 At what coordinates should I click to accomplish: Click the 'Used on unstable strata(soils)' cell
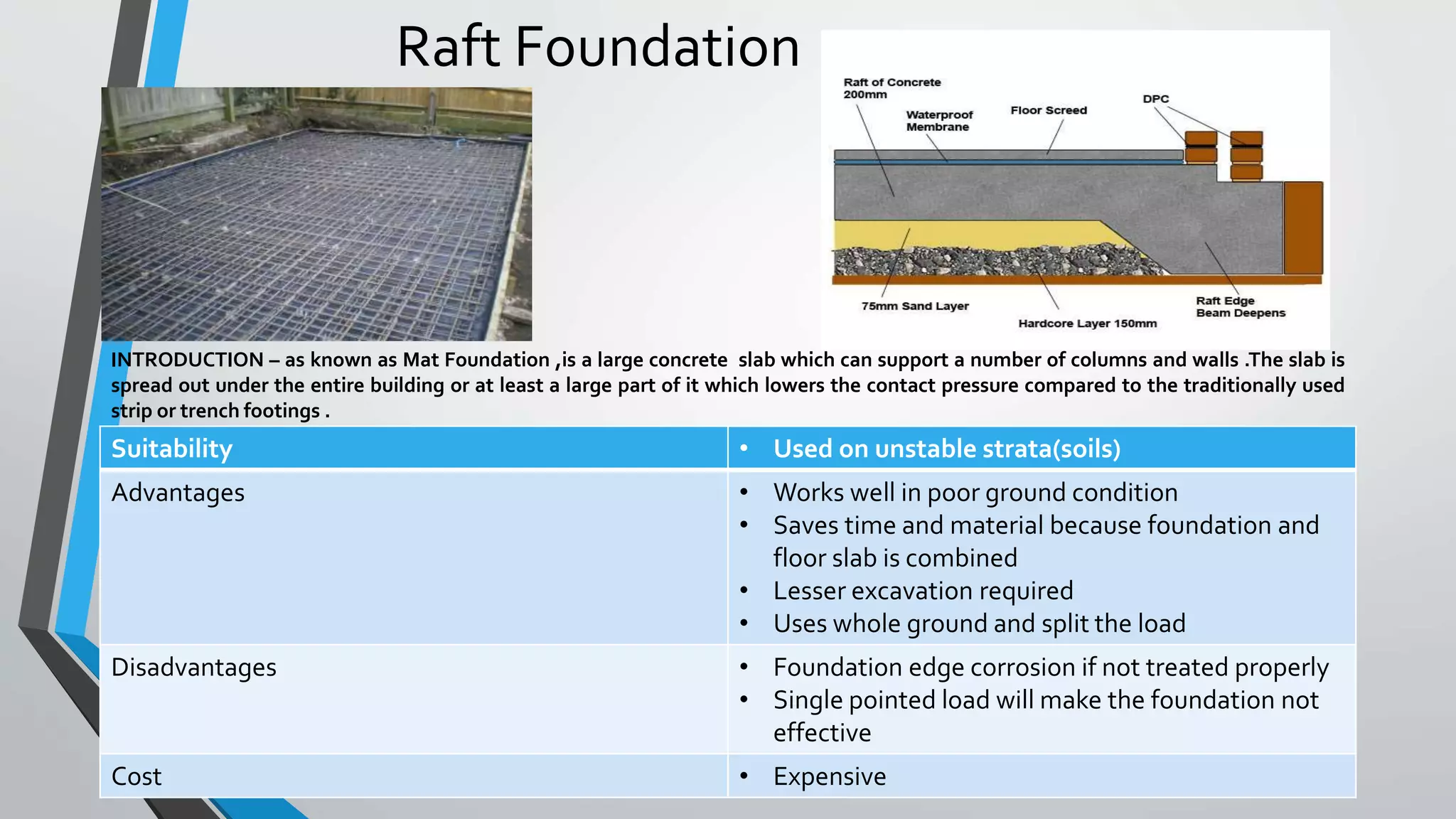pyautogui.click(x=946, y=449)
